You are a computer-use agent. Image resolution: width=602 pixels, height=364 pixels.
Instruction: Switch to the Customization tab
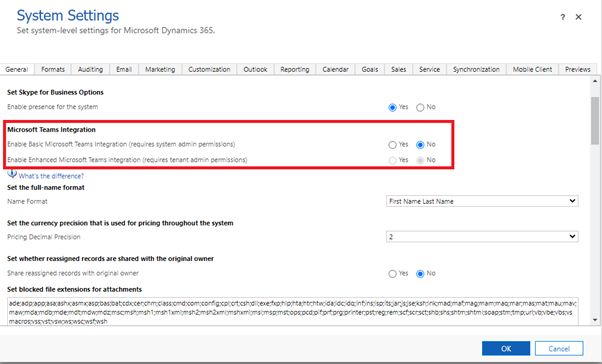pyautogui.click(x=209, y=69)
